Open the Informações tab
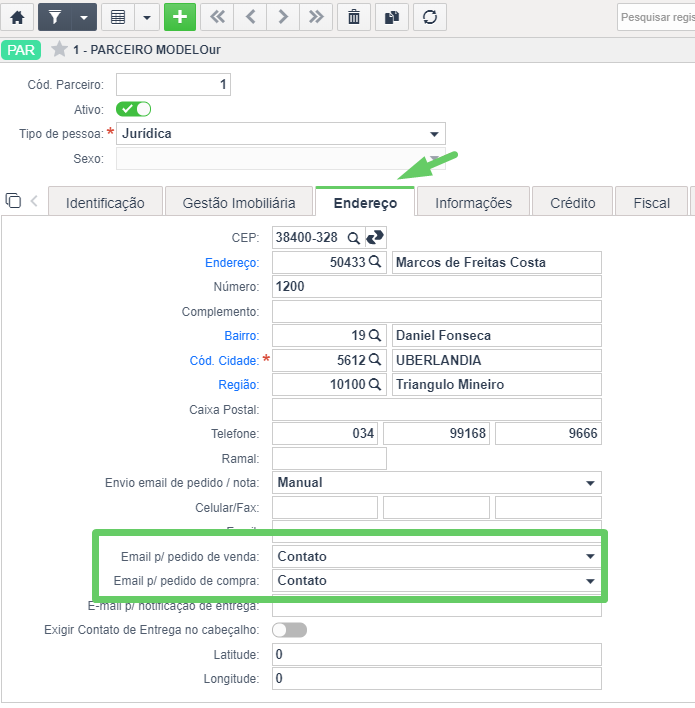Image resolution: width=695 pixels, height=708 pixels. coord(473,203)
